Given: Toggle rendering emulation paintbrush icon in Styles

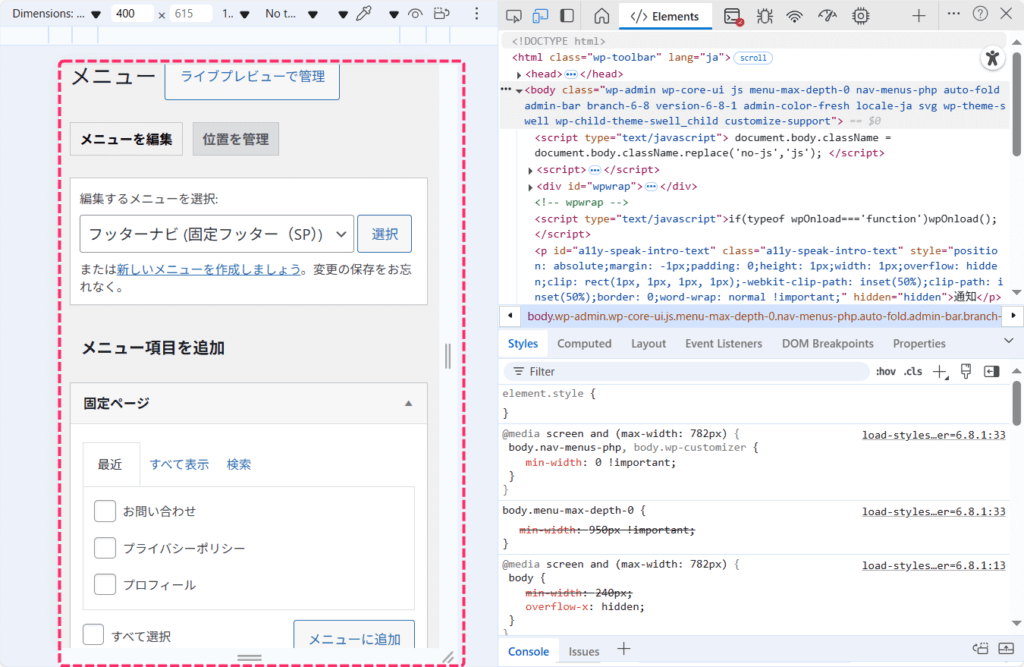Looking at the screenshot, I should tap(966, 372).
